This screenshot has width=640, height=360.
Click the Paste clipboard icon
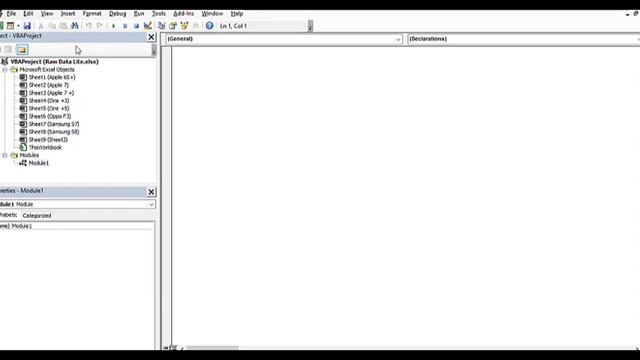[63, 26]
